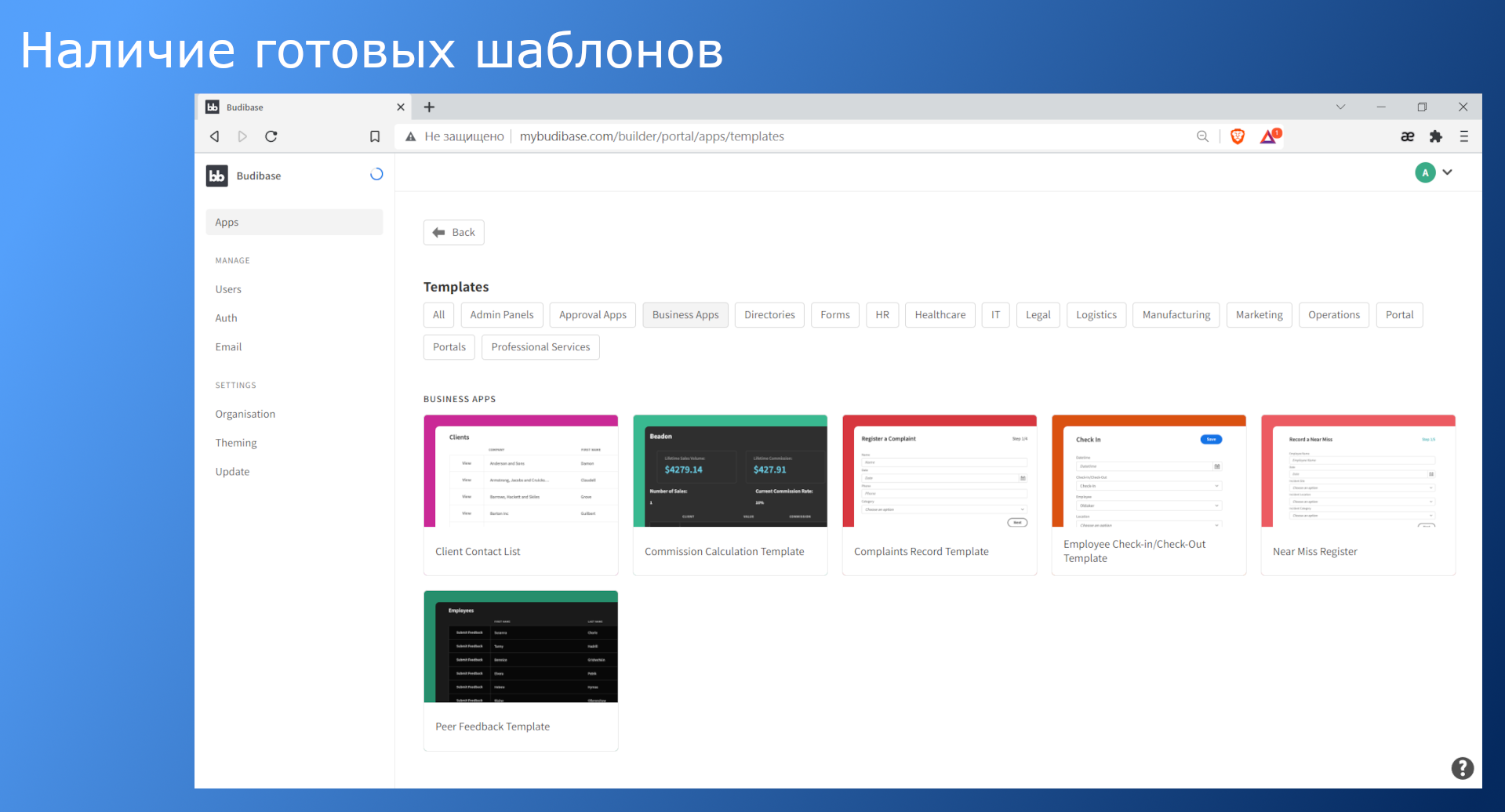This screenshot has width=1505, height=812.
Task: Filter templates by Portals
Action: (x=449, y=347)
